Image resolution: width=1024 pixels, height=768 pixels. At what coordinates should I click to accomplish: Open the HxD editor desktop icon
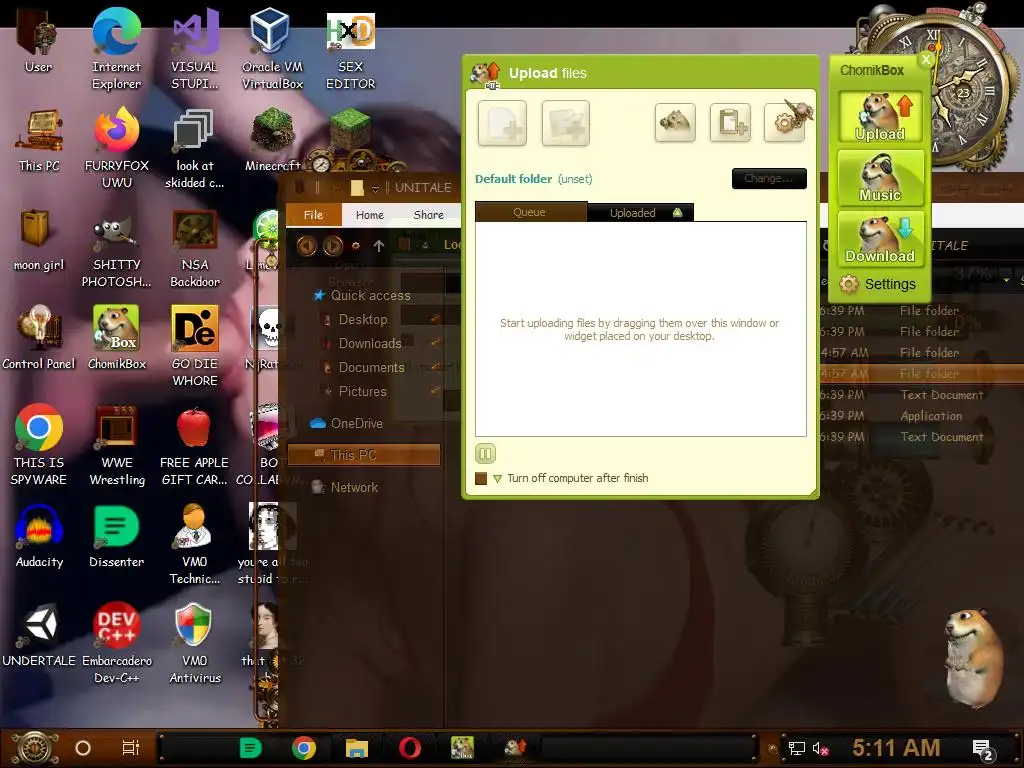[x=351, y=50]
